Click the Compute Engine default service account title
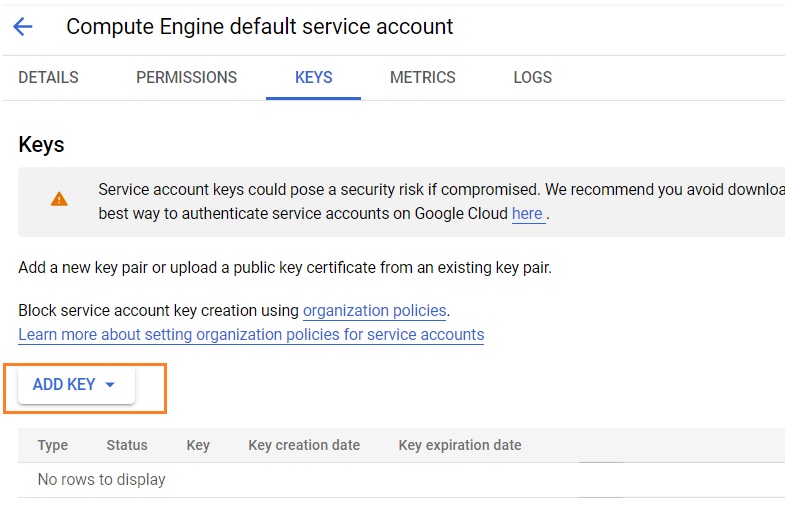The image size is (785, 508). [x=259, y=27]
